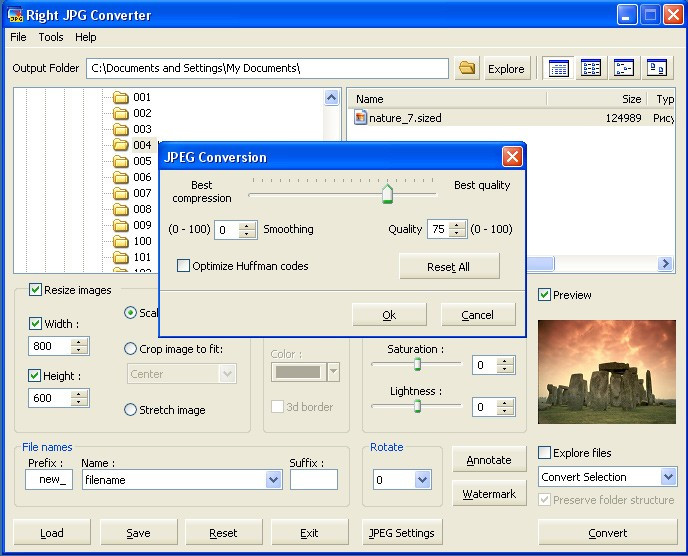
Task: Select folder 101 in the tree
Action: click(x=132, y=257)
